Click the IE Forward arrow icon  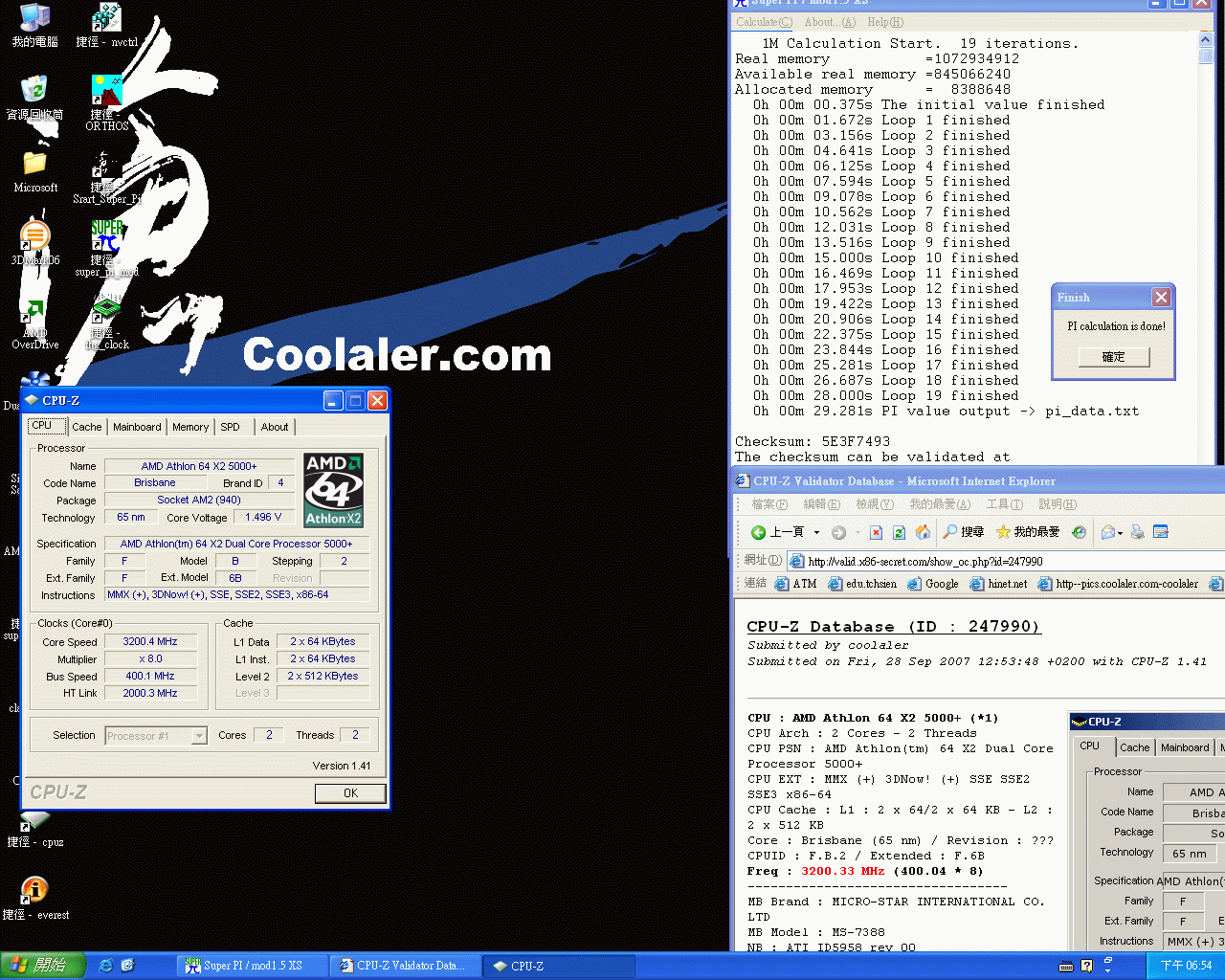click(x=838, y=532)
